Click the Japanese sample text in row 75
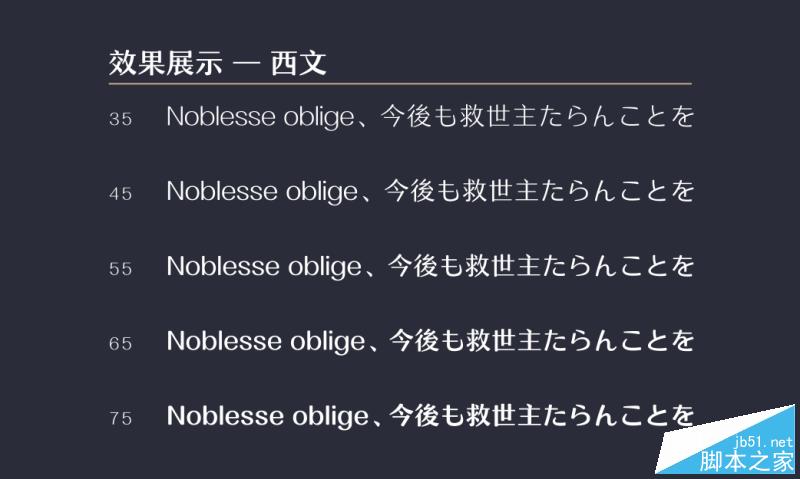This screenshot has width=800, height=479. pyautogui.click(x=542, y=416)
